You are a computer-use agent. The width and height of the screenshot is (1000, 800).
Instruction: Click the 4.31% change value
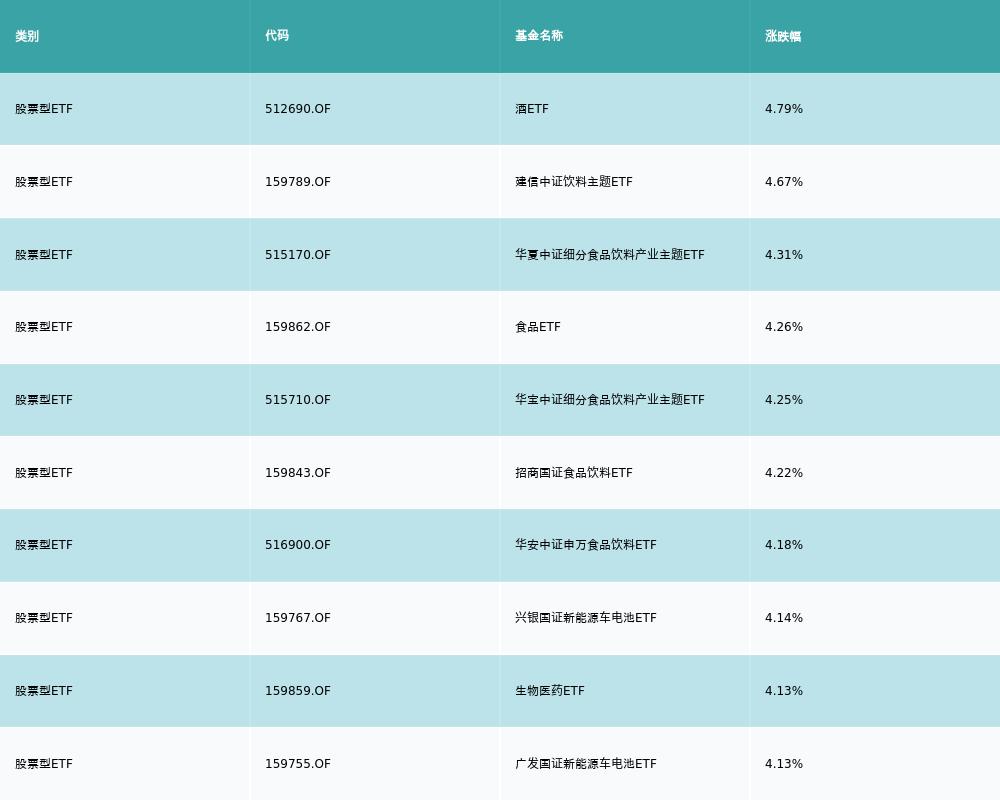click(784, 255)
